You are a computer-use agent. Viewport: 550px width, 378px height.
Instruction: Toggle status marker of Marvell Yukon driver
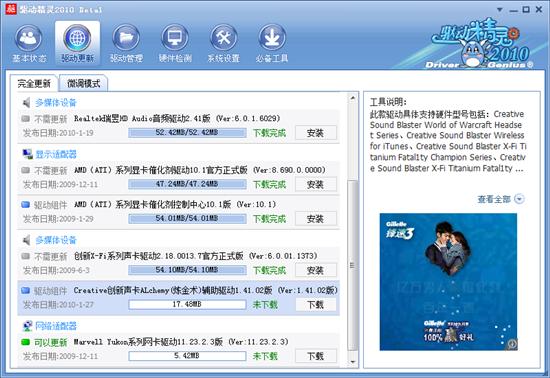(x=25, y=342)
